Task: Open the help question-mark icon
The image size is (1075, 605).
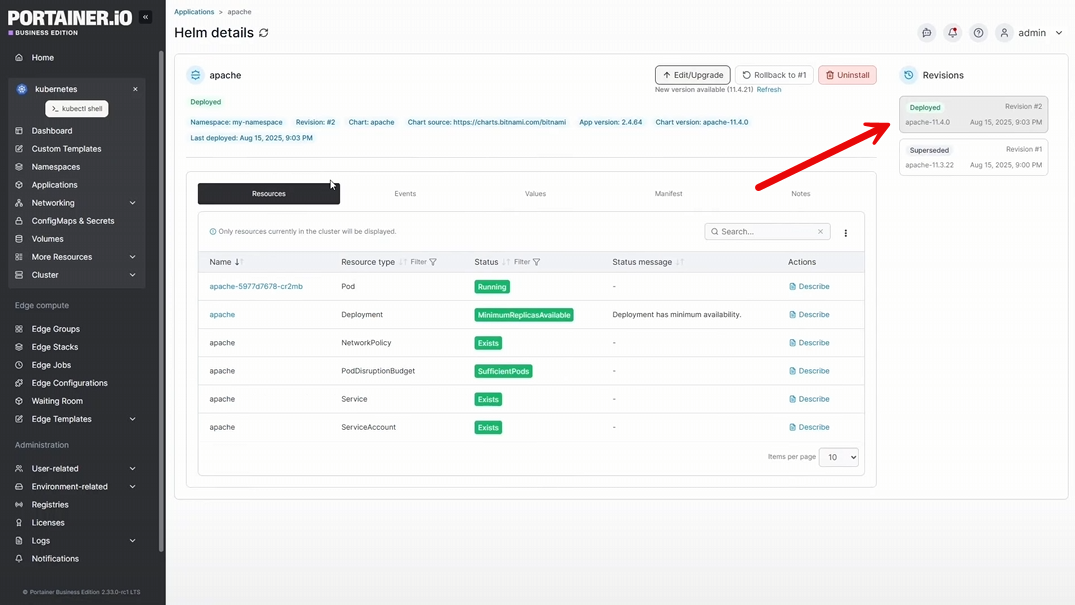Action: 978,33
